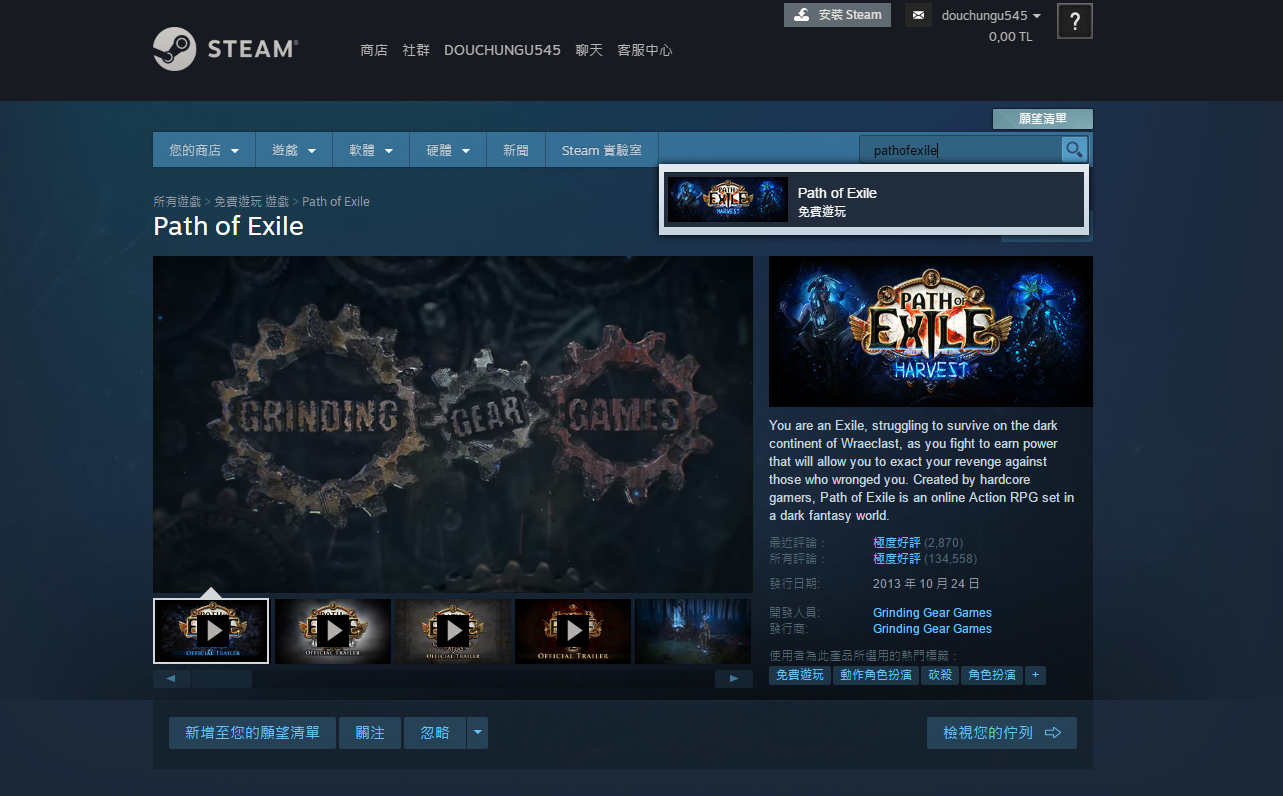The height and width of the screenshot is (796, 1283).
Task: Play the third official trailer thumbnail
Action: click(453, 631)
